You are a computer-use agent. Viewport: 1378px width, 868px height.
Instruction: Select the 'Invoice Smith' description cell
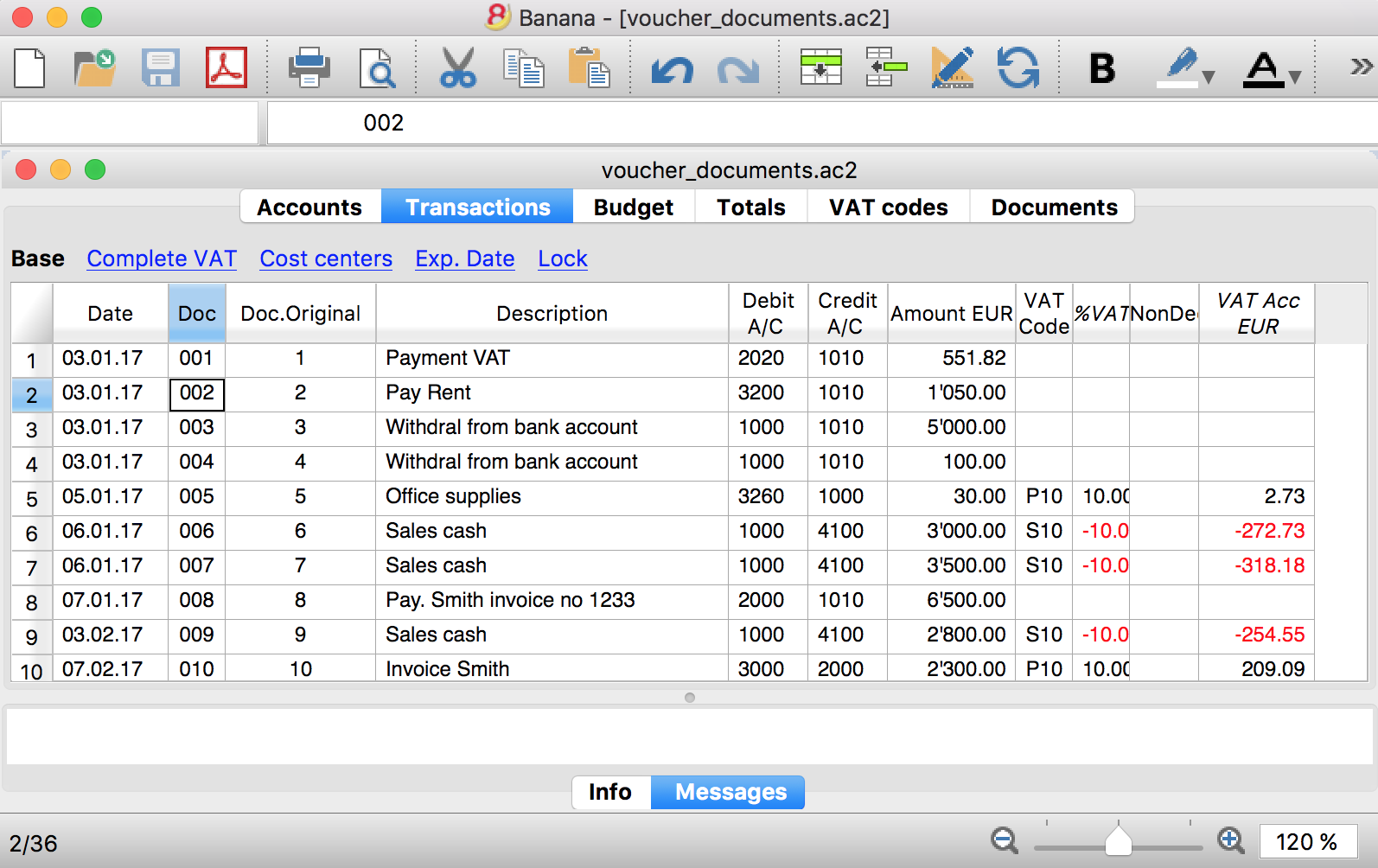point(552,669)
